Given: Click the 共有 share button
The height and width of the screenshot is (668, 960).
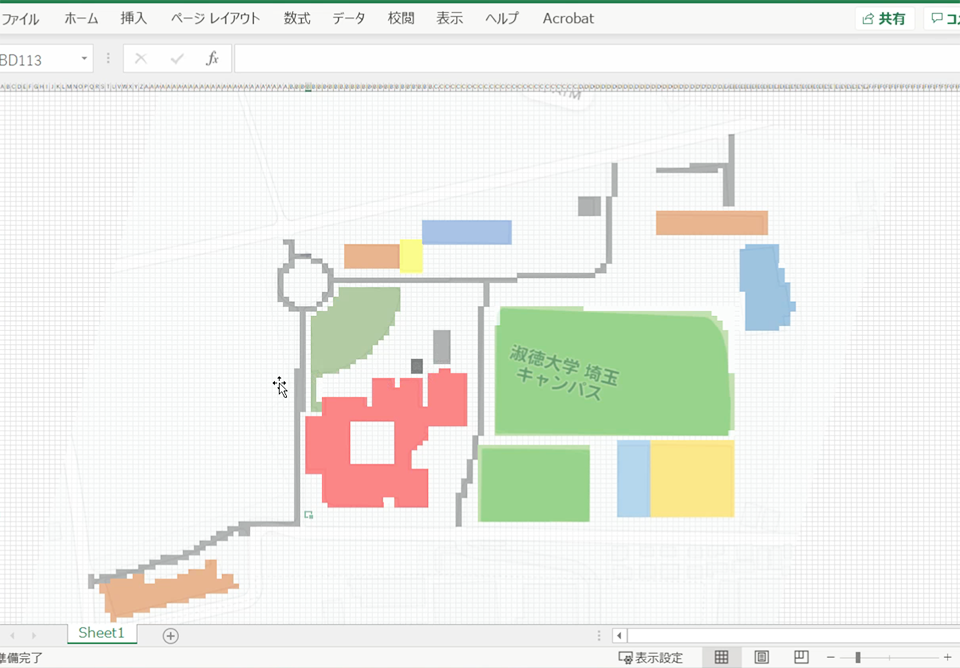Looking at the screenshot, I should tap(884, 19).
